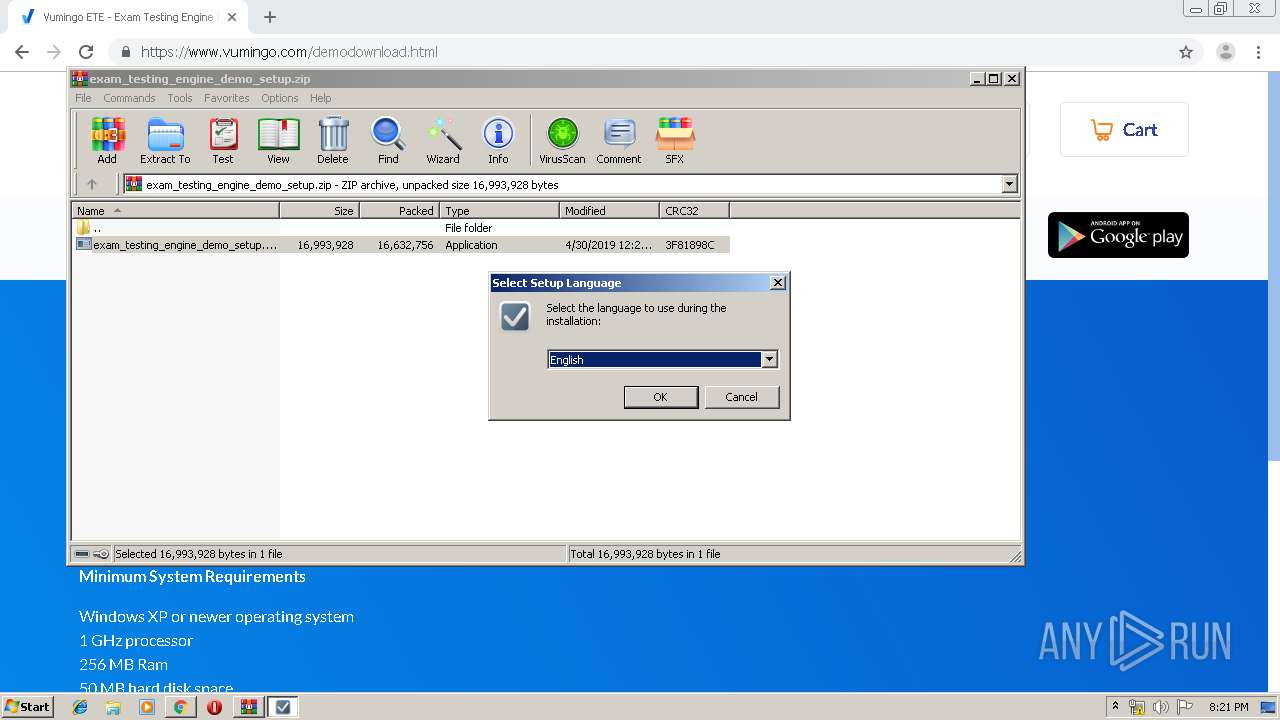This screenshot has height=720, width=1280.
Task: Sort by the Modified column header
Action: click(609, 210)
